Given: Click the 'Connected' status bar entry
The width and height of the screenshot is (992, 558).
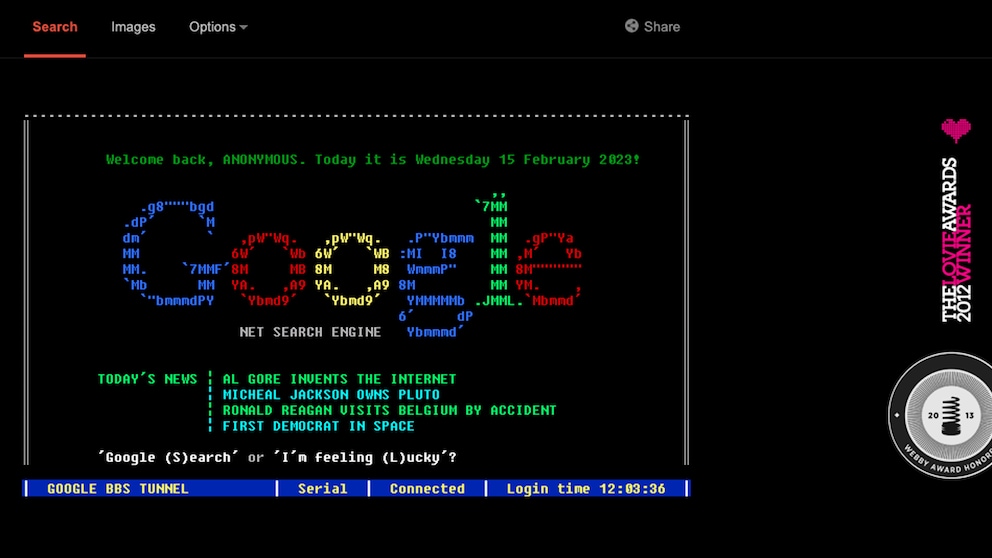Looking at the screenshot, I should pyautogui.click(x=427, y=489).
